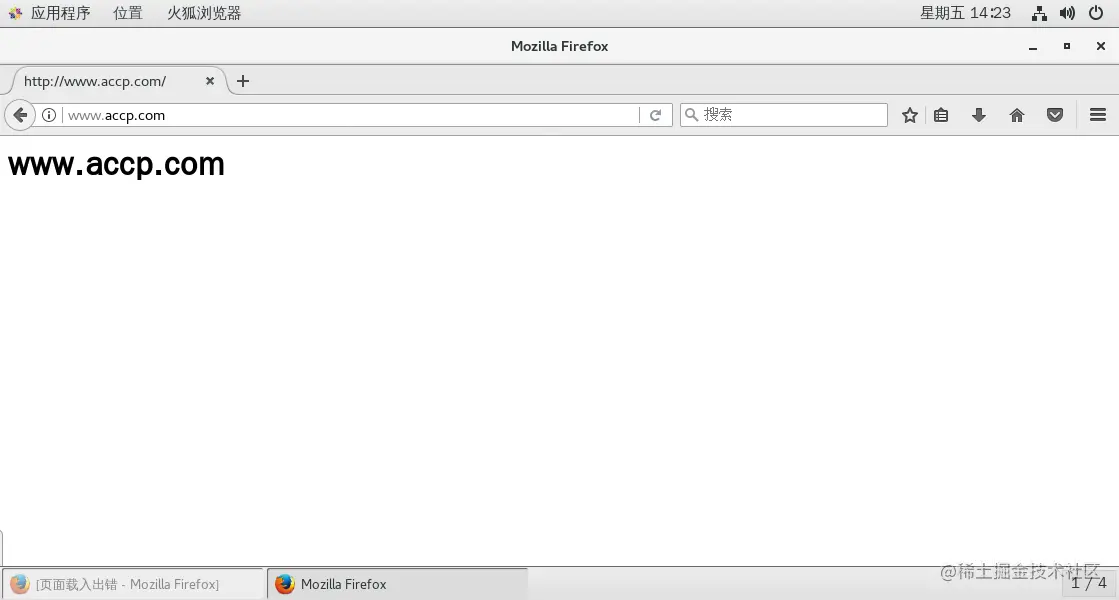Close the Firefox window

(1100, 46)
